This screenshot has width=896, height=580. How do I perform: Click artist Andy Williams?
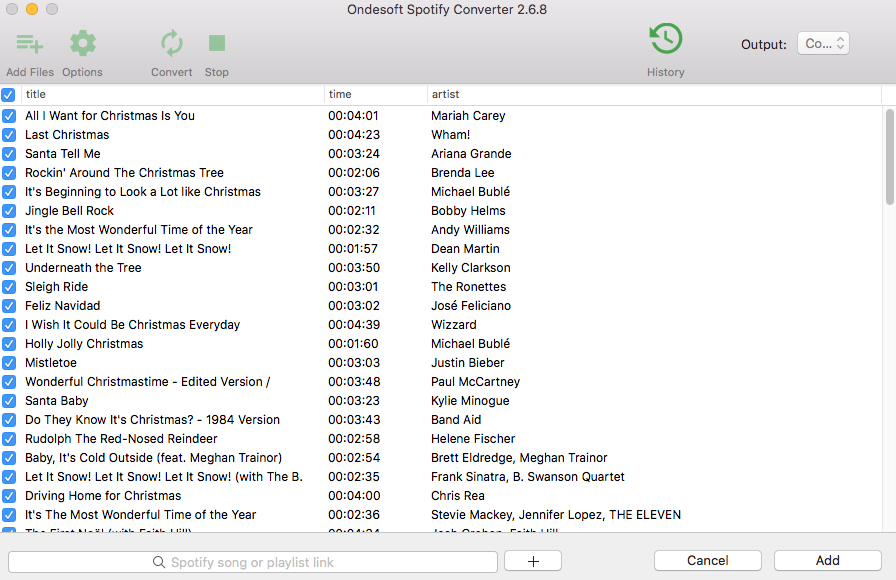pyautogui.click(x=470, y=230)
